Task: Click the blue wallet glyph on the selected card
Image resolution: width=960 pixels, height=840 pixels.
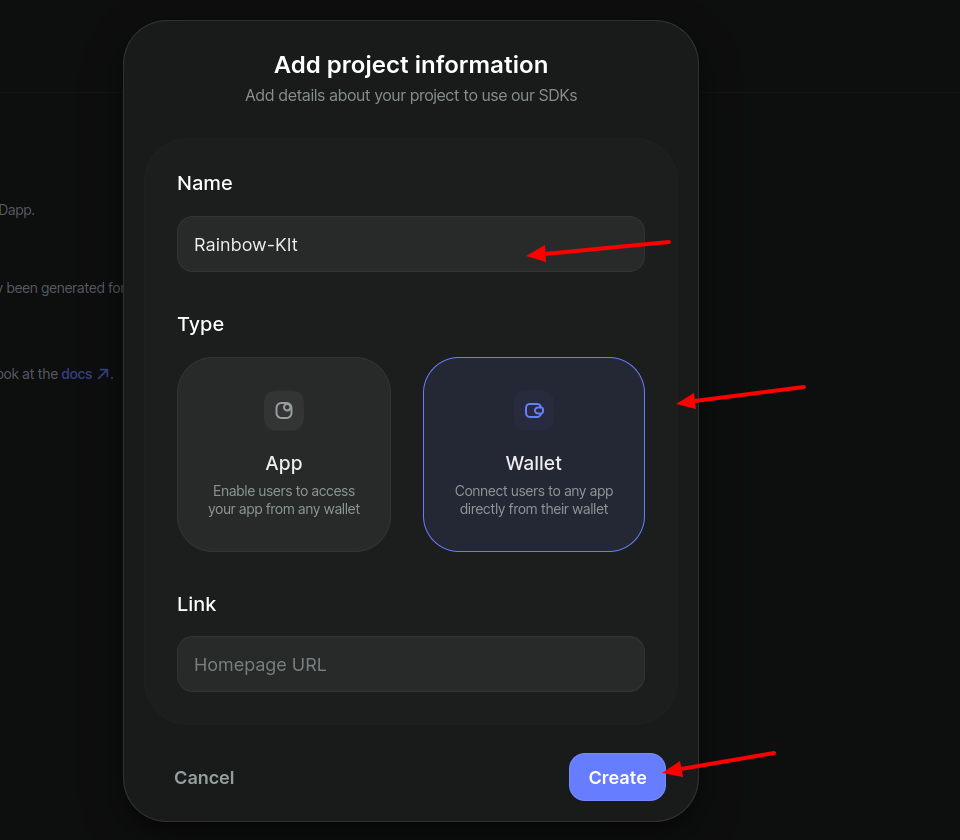Action: 534,410
